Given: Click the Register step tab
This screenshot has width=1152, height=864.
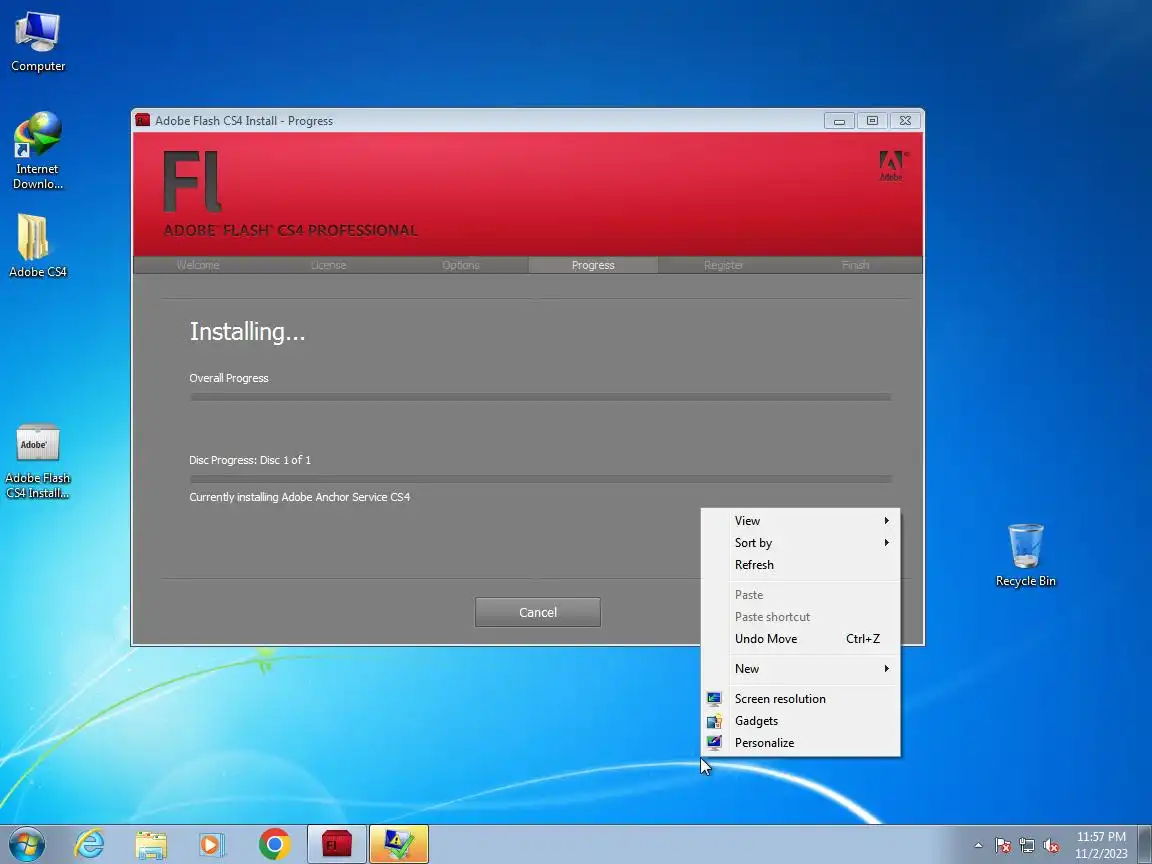Looking at the screenshot, I should click(x=724, y=265).
